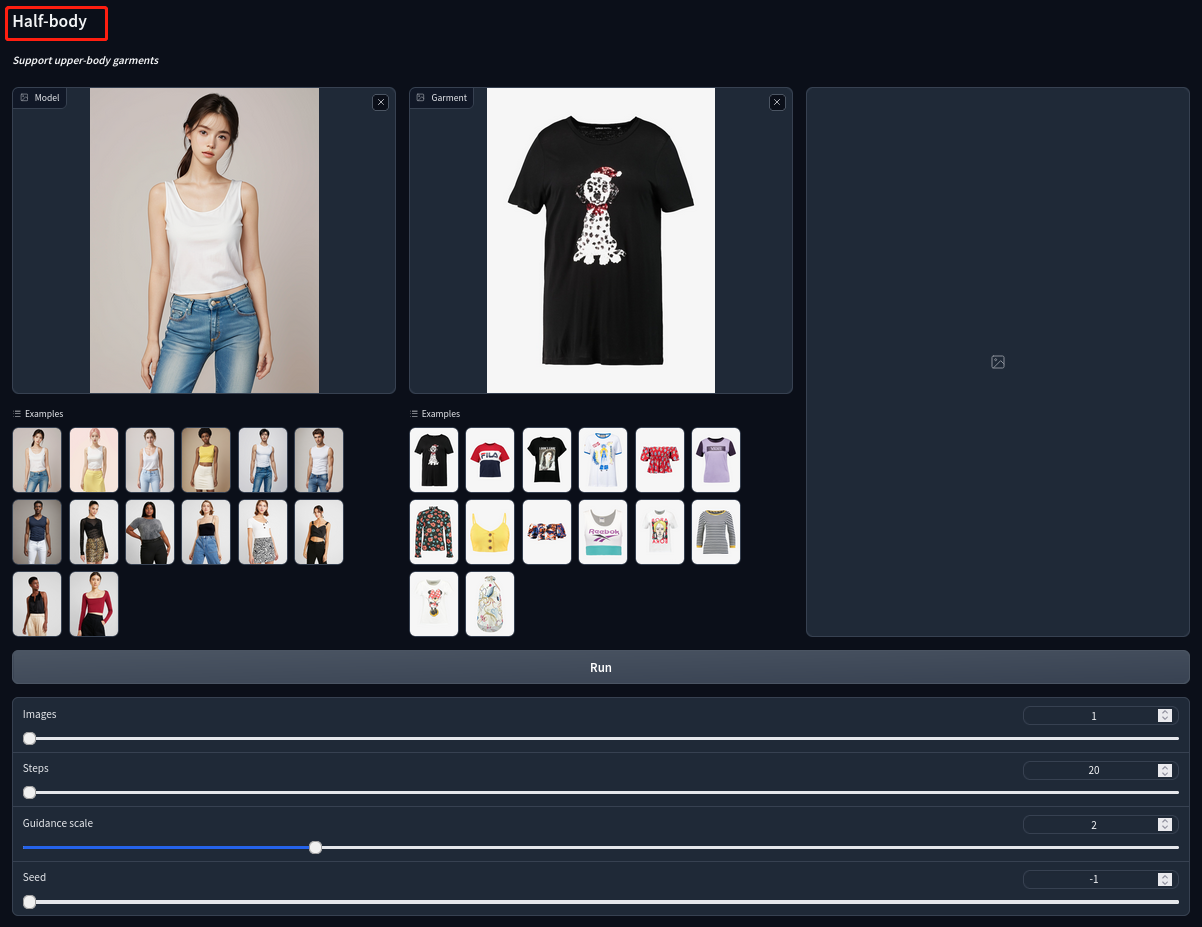Viewport: 1202px width, 927px height.
Task: Use the Images field stepper arrows
Action: tap(1165, 716)
